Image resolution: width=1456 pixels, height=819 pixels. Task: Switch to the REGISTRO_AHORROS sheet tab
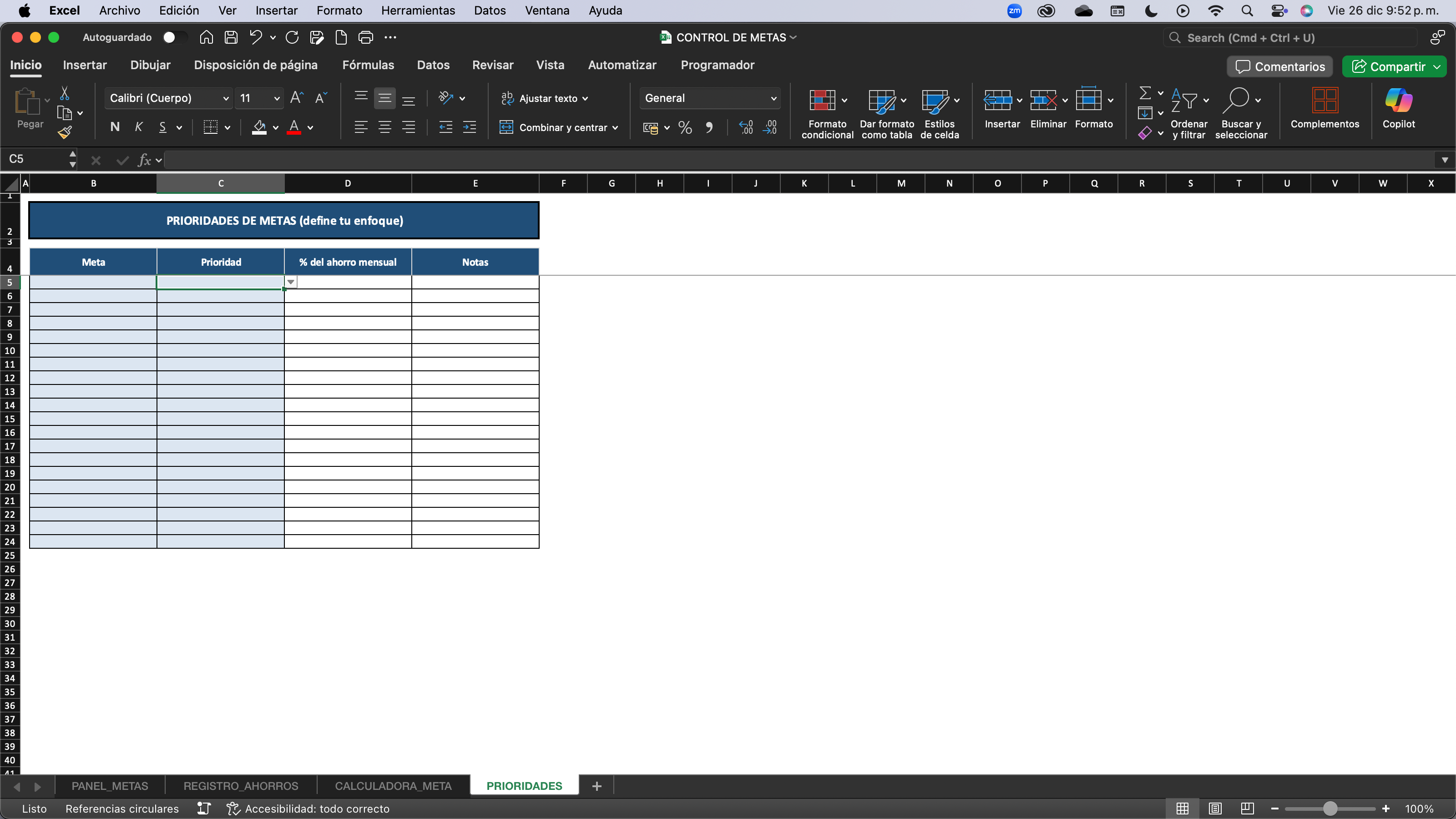point(240,786)
